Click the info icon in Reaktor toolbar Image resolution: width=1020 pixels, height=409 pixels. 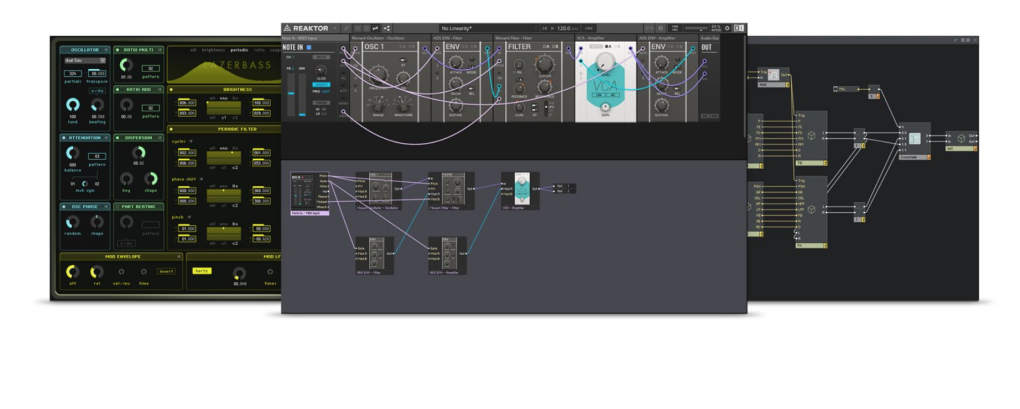point(660,28)
